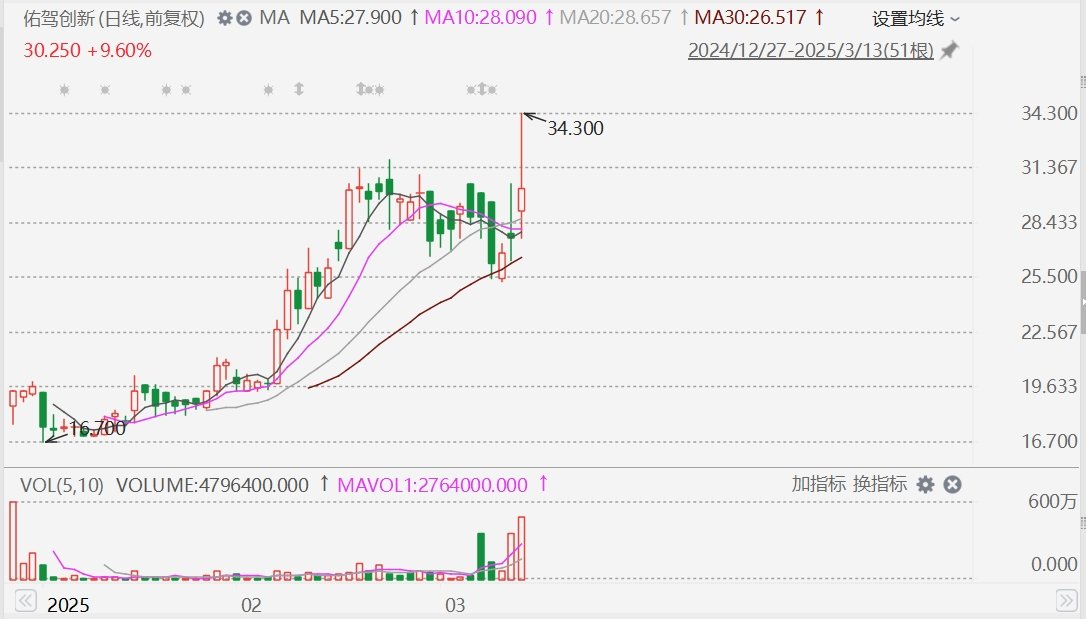Select the MA5:27.900 legend value
The width and height of the screenshot is (1086, 619).
pos(350,17)
